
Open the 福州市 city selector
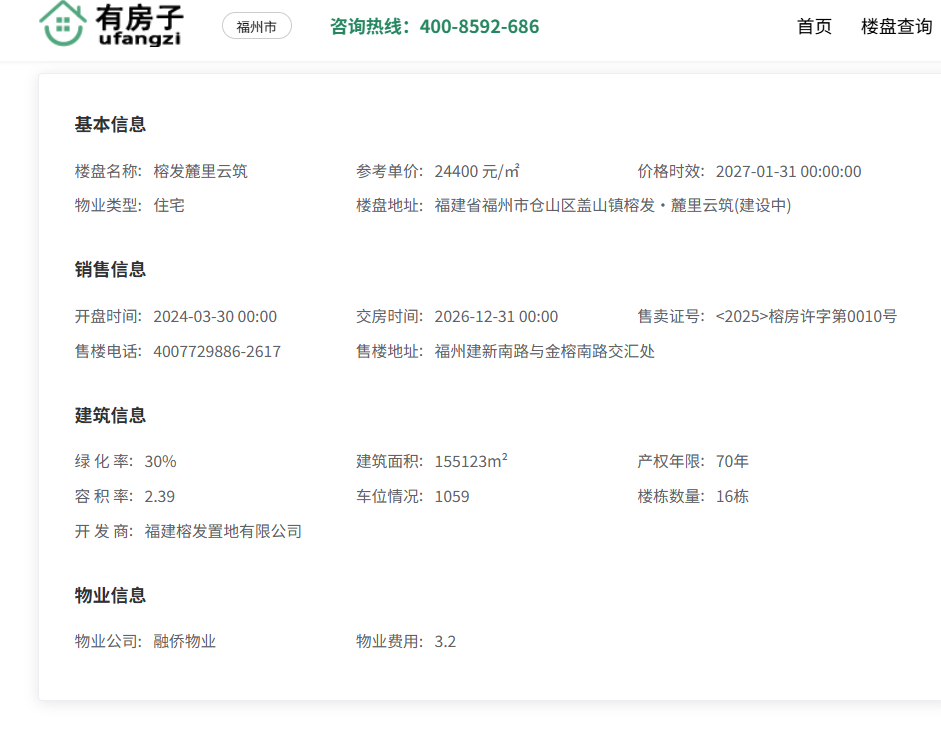257,27
